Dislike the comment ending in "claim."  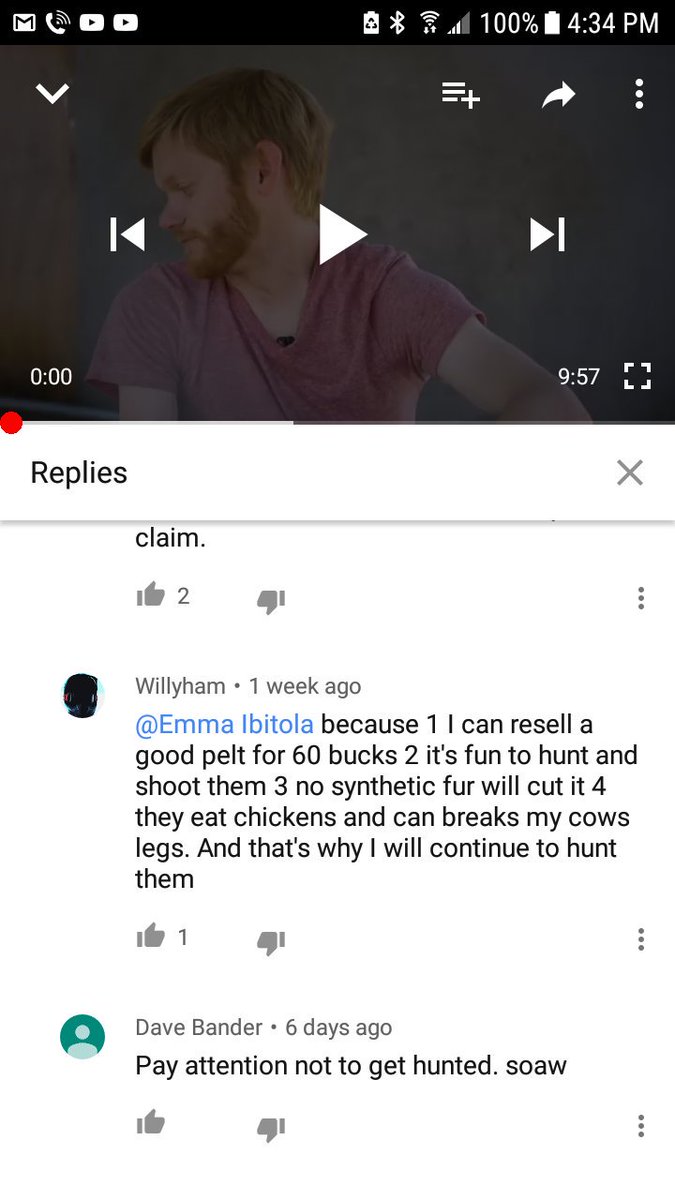[x=271, y=600]
